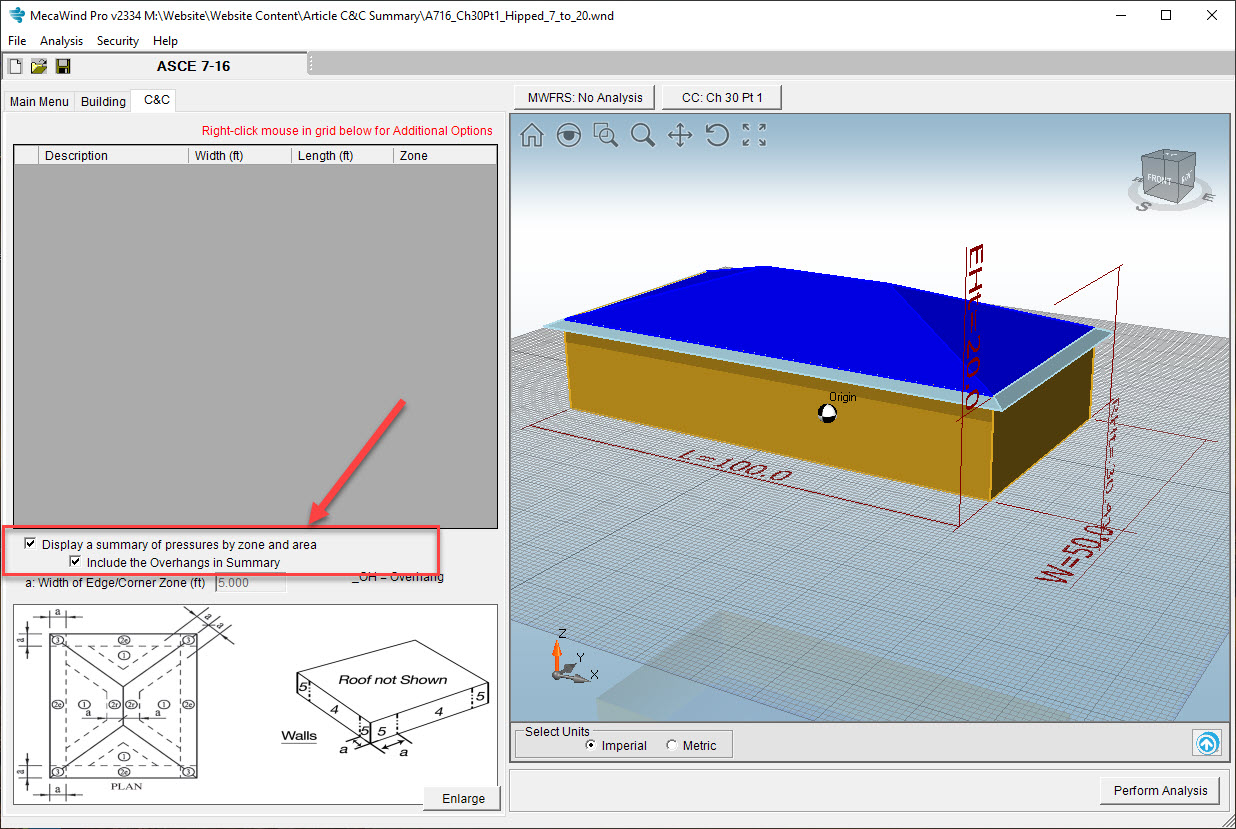Open the Analysis menu
The image size is (1236, 829).
pyautogui.click(x=61, y=41)
